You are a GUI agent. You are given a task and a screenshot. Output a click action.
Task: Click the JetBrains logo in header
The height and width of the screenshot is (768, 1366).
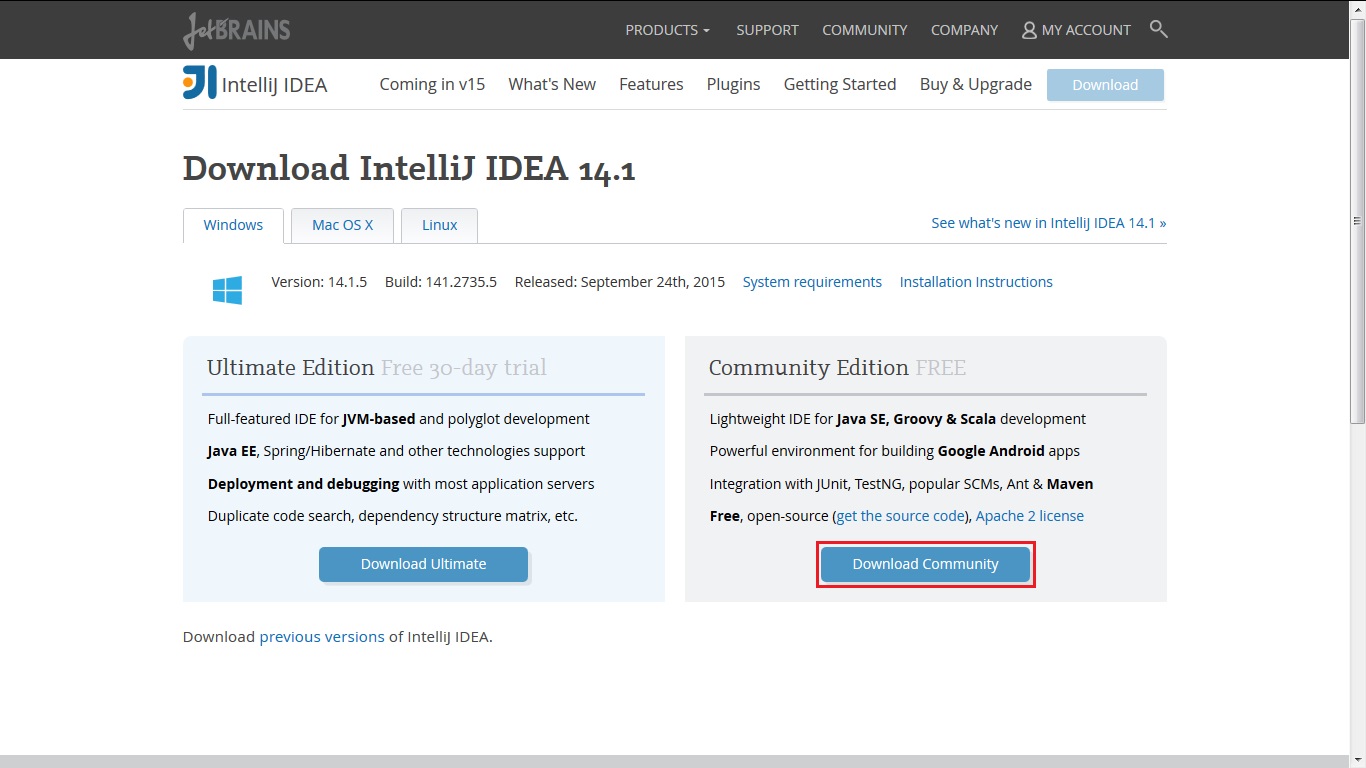(x=237, y=30)
